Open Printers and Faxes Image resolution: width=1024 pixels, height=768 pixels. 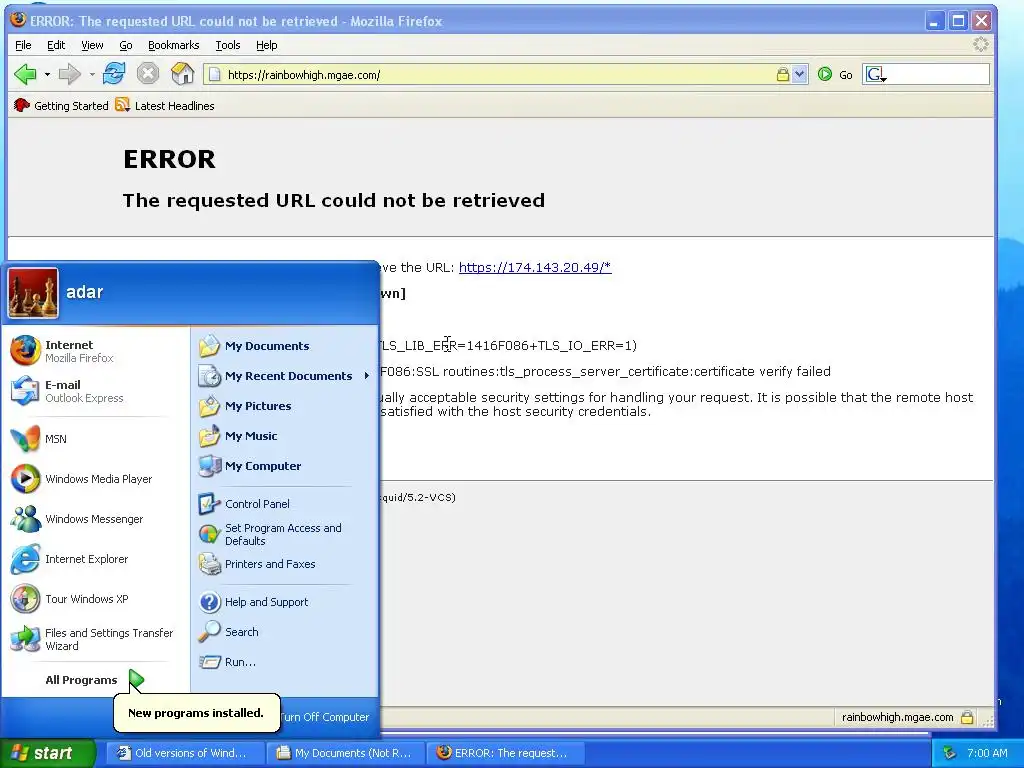[285, 564]
